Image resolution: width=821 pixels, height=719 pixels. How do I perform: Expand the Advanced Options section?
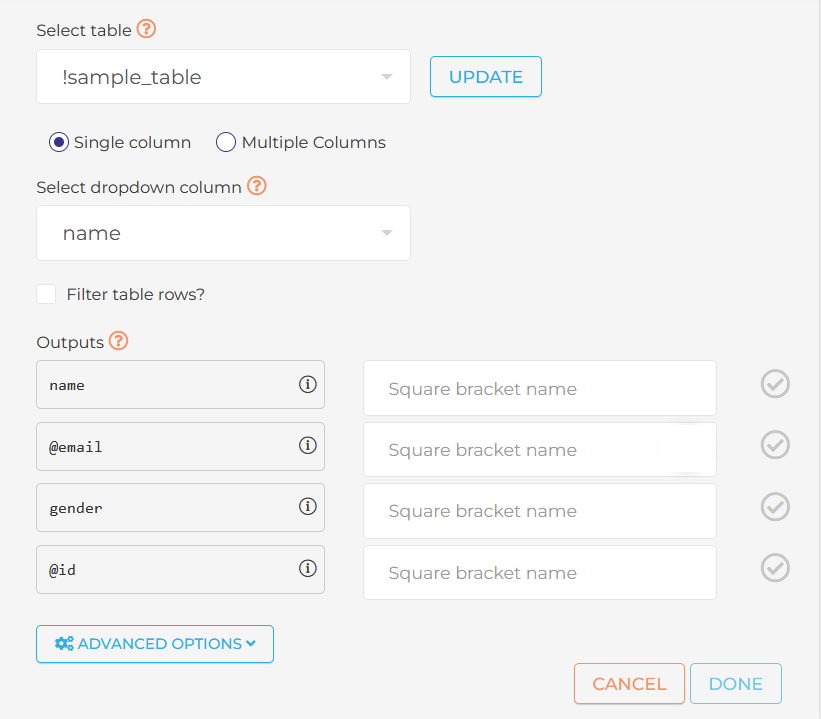[155, 644]
